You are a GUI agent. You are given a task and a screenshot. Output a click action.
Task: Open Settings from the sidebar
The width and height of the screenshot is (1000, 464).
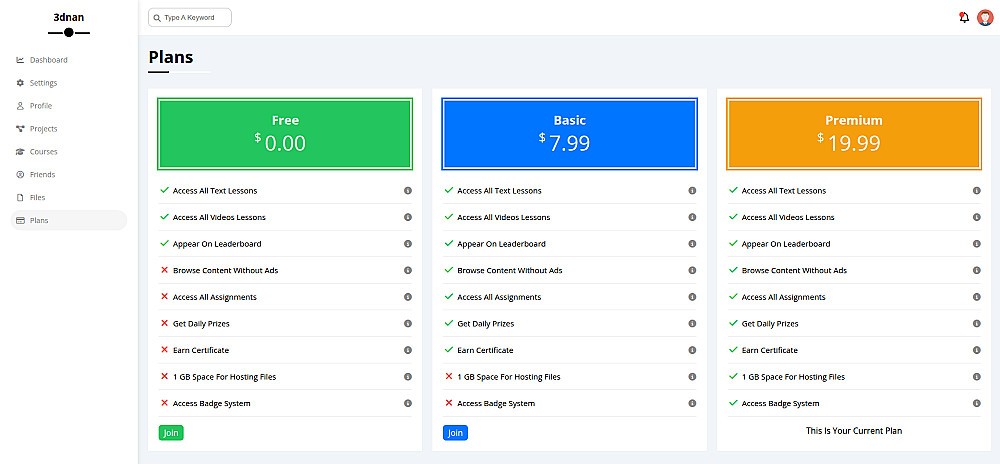pos(69,83)
